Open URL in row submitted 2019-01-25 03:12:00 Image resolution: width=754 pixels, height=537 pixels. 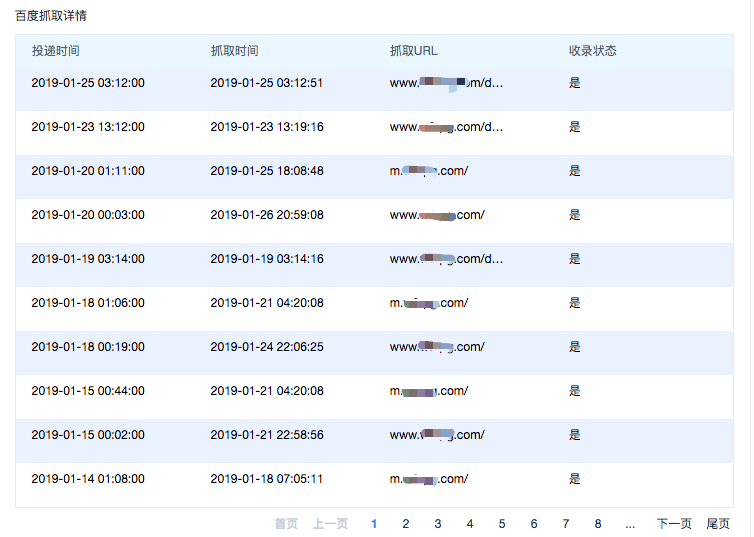click(446, 83)
